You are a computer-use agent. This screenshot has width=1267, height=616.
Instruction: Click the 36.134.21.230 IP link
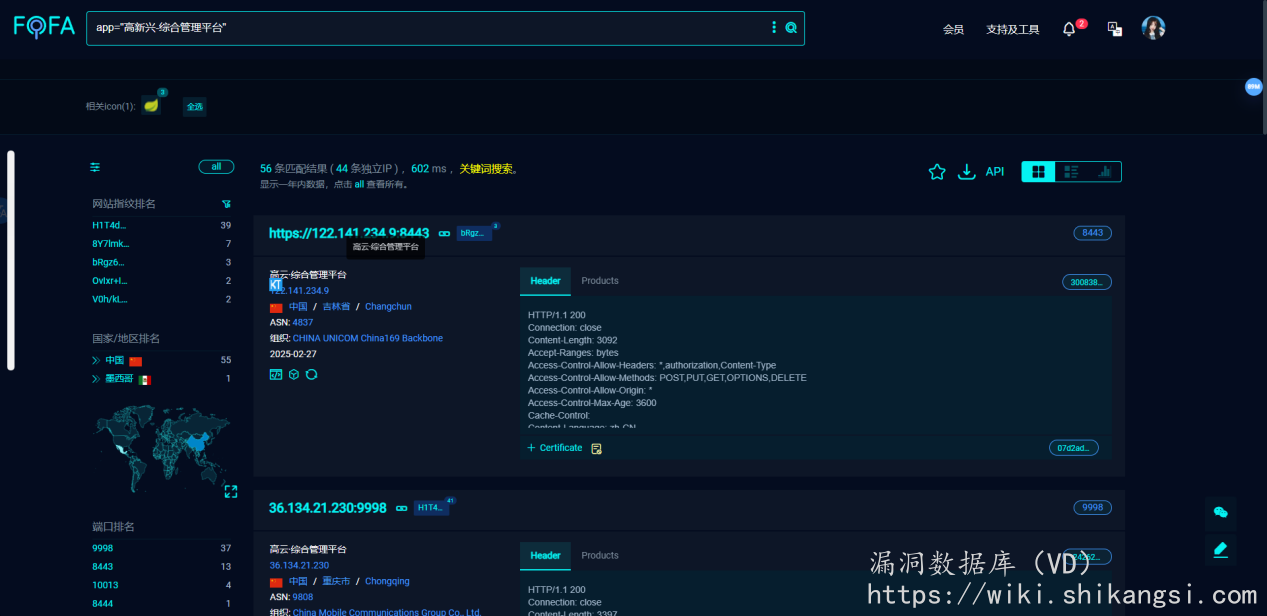coord(299,566)
